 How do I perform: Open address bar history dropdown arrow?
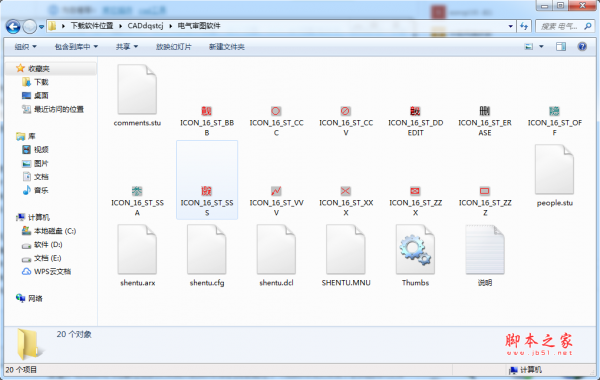click(510, 26)
